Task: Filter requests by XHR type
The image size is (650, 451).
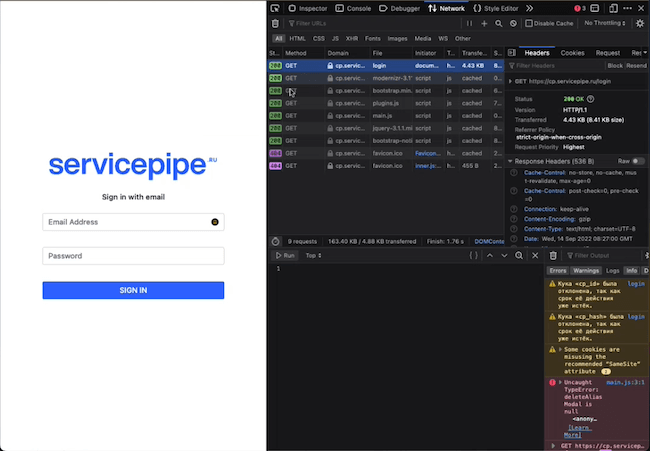Action: [x=352, y=39]
